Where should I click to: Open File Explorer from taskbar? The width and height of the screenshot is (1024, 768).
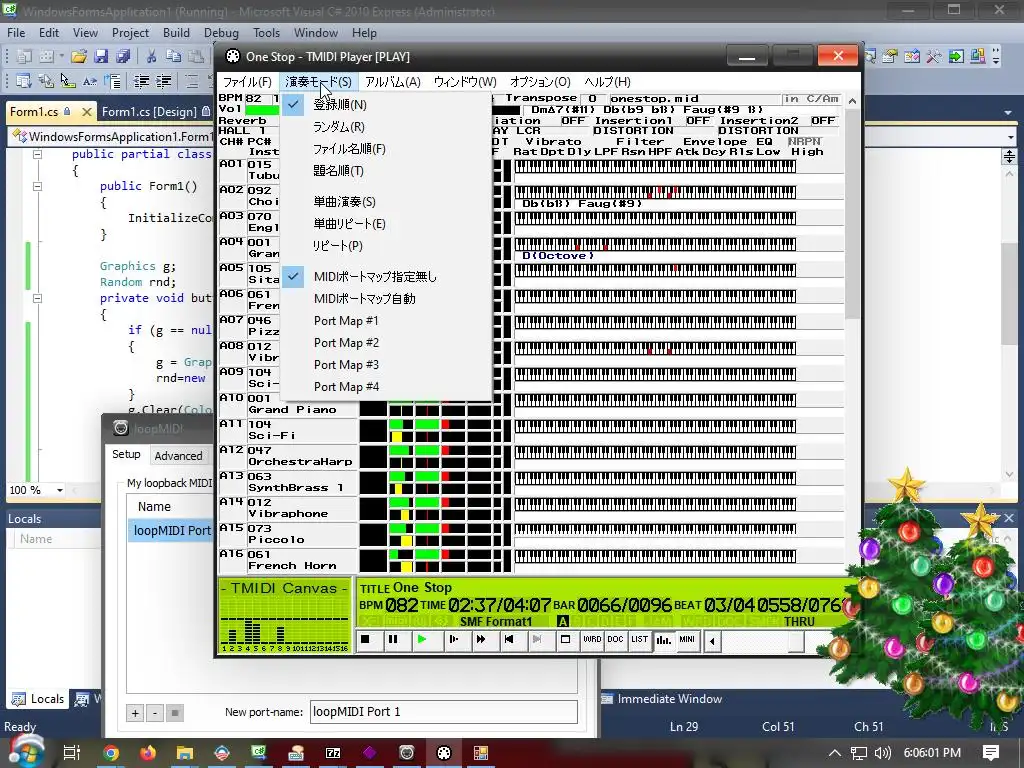[x=185, y=753]
